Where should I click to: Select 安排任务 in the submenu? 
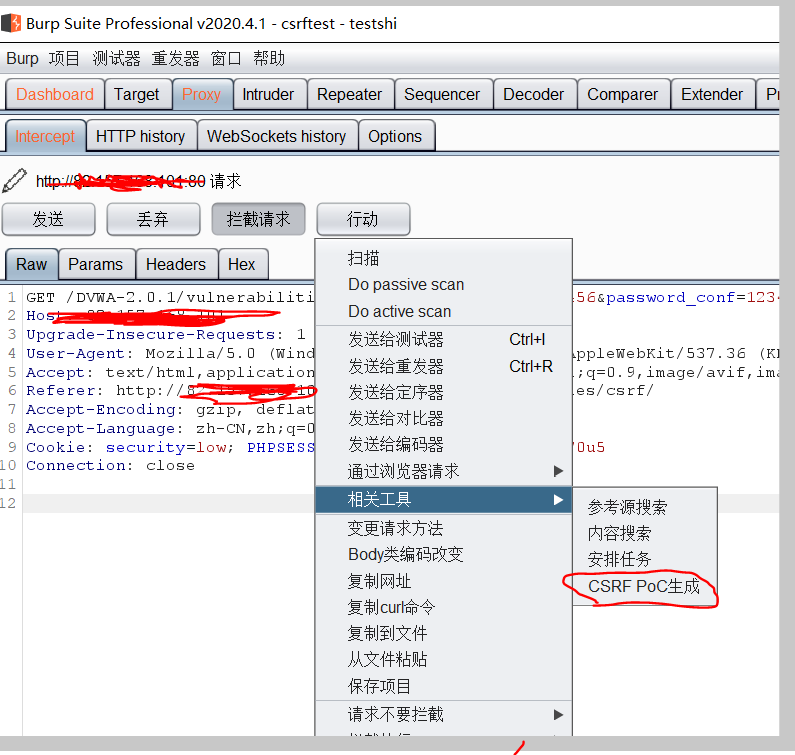(645, 559)
